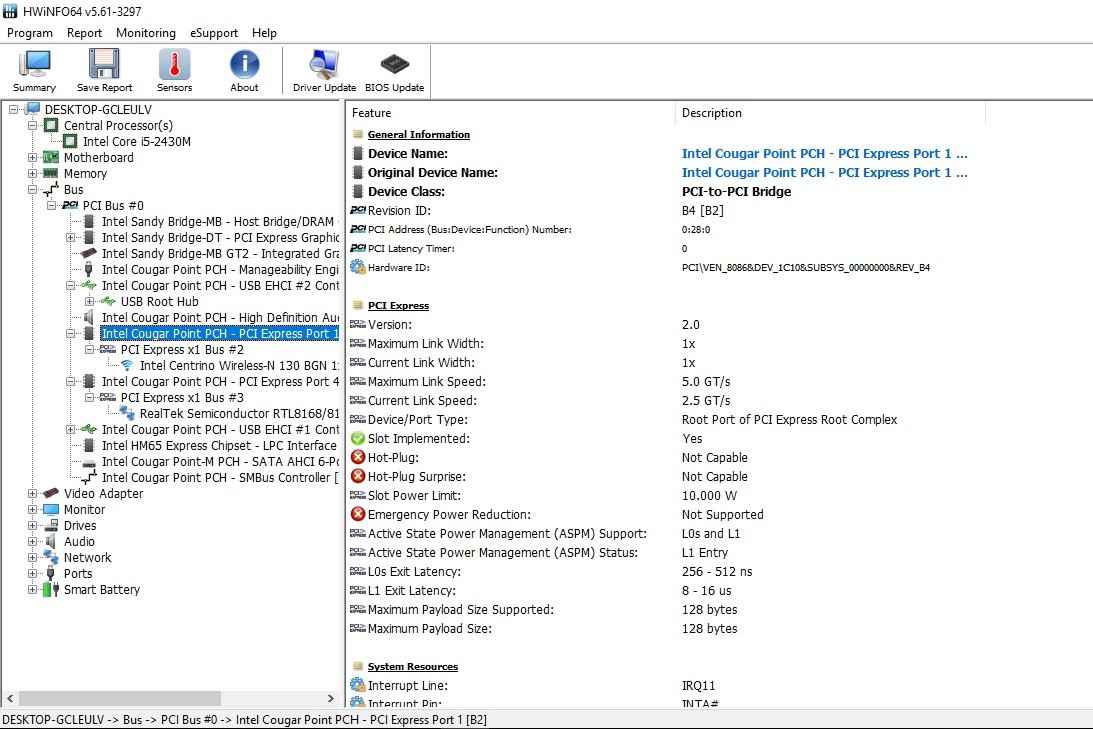The height and width of the screenshot is (729, 1093).
Task: Open the Help menu
Action: tap(264, 33)
